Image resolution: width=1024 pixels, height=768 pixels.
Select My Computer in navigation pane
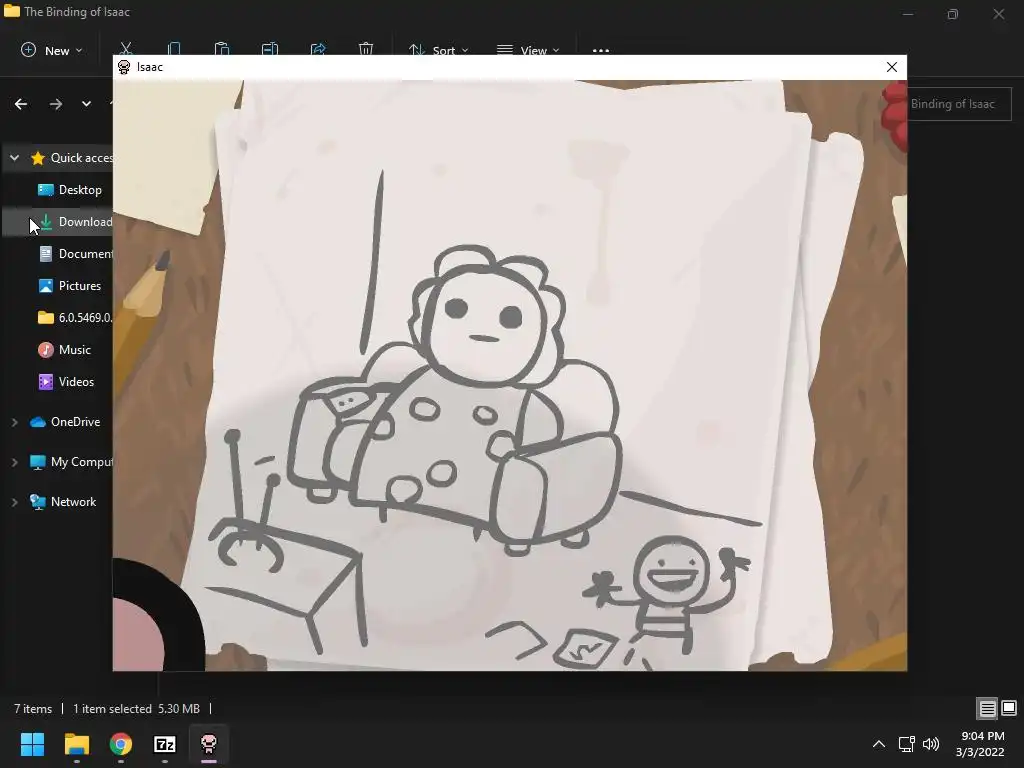(x=71, y=462)
